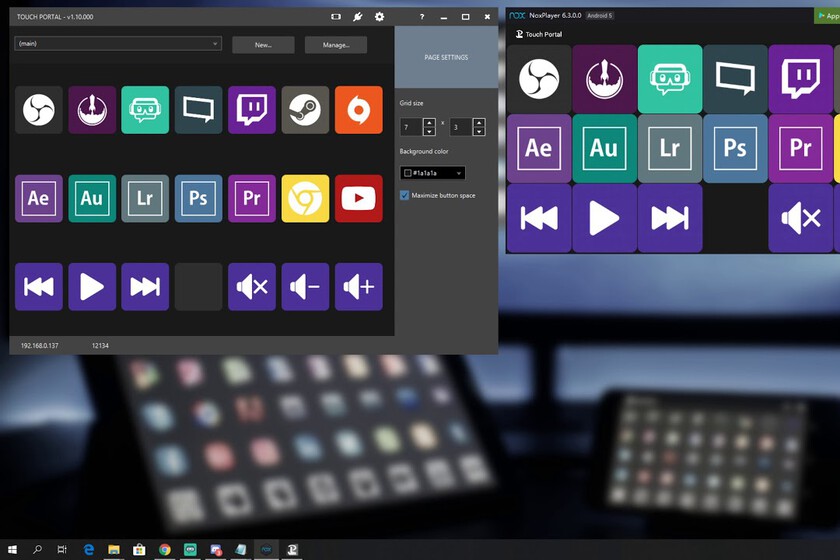Open the (main) page dropdown

[x=118, y=44]
